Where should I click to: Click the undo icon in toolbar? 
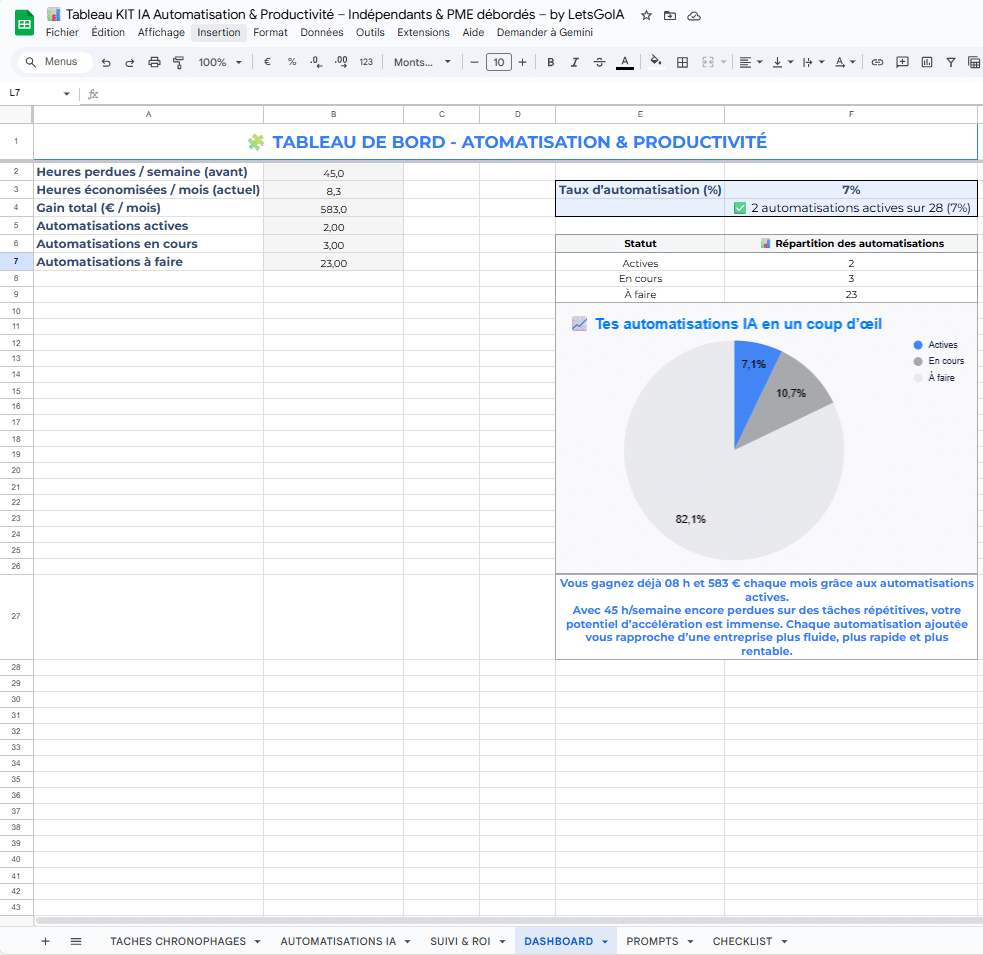[x=106, y=62]
